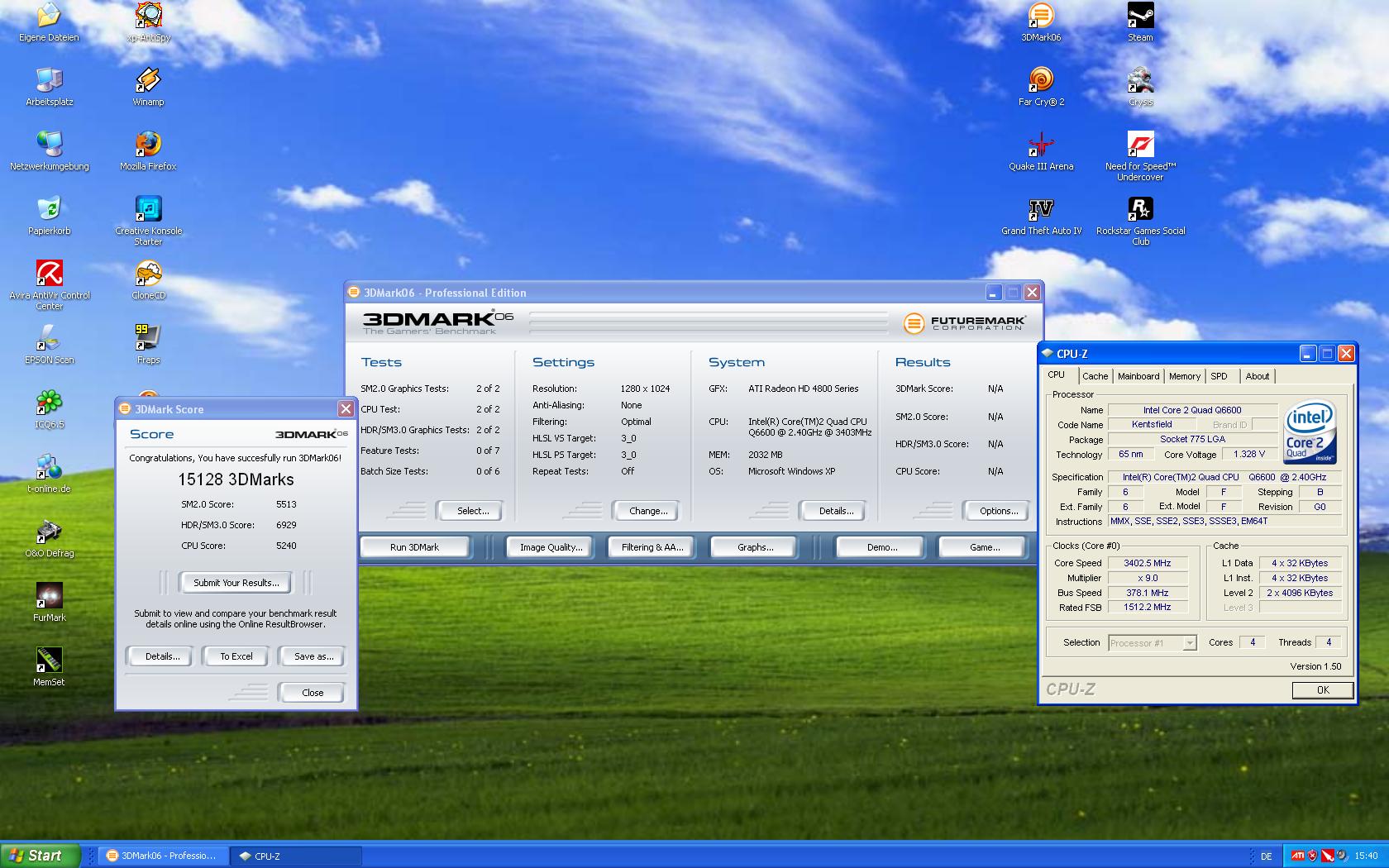Launch Creative Konsole Starter
Viewport: 1389px width, 868px height.
148,220
